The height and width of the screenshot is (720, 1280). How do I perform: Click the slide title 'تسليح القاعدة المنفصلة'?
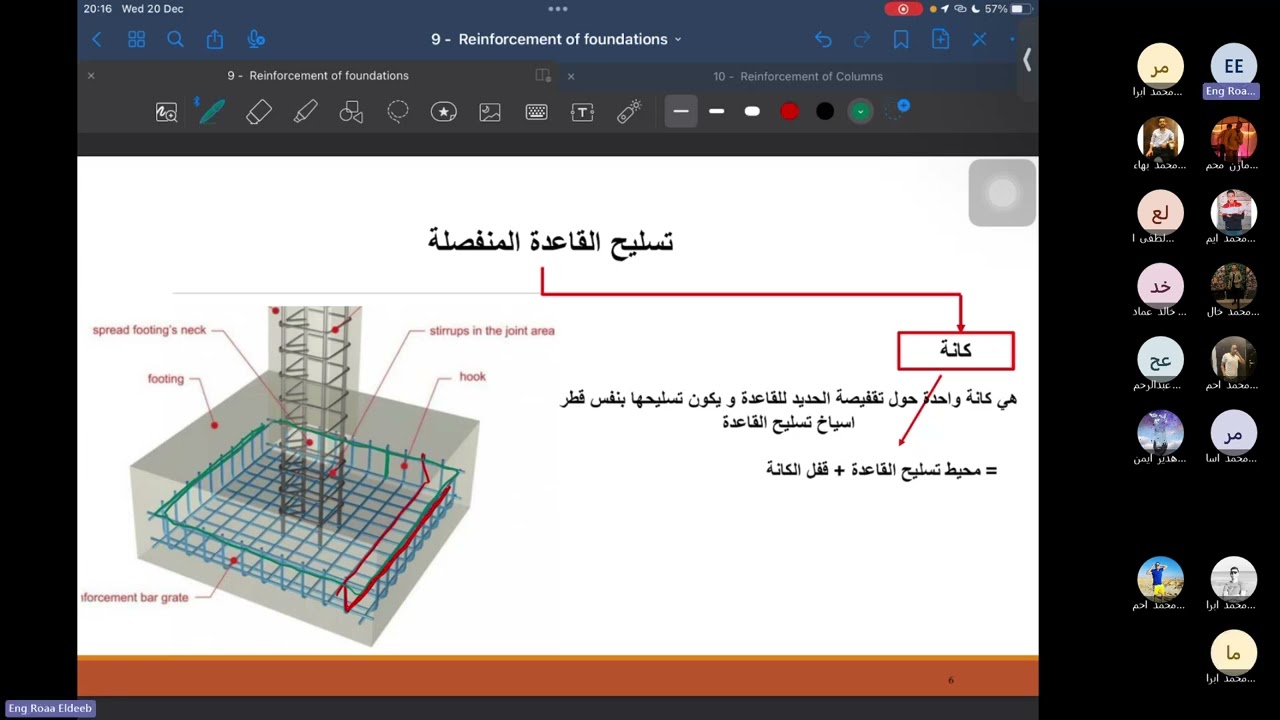[551, 241]
